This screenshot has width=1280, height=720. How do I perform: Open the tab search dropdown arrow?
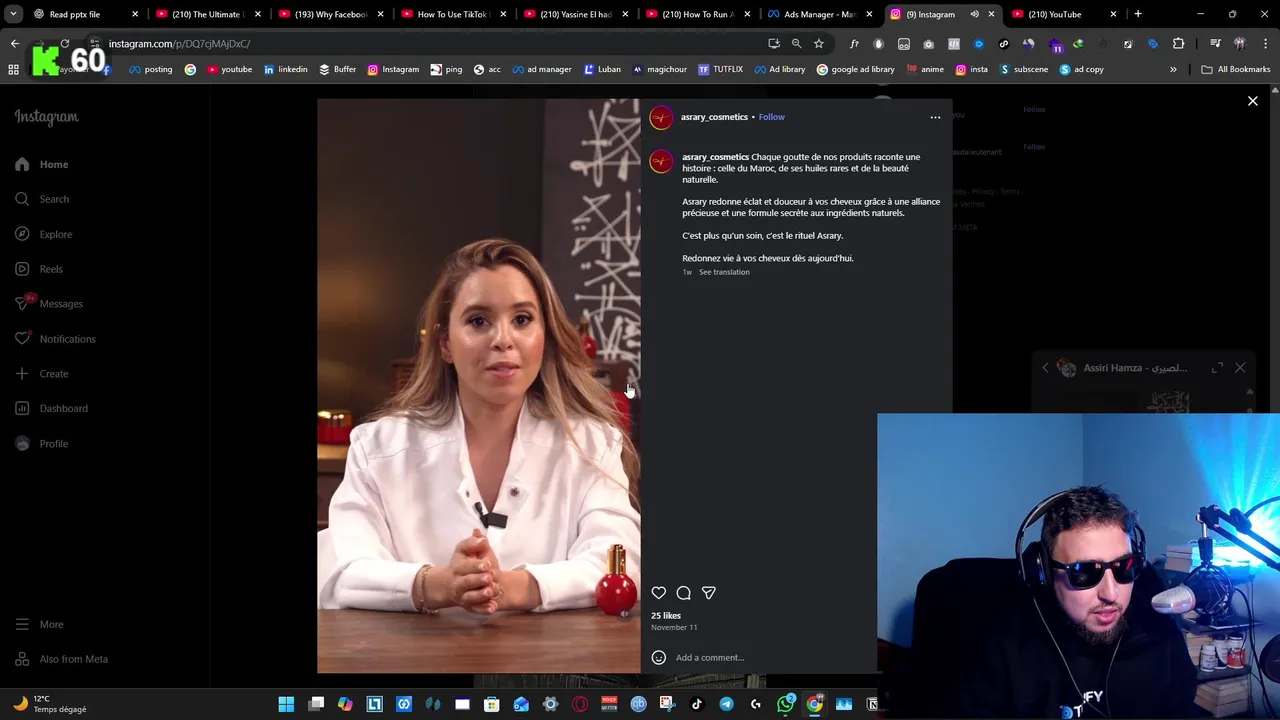point(13,14)
